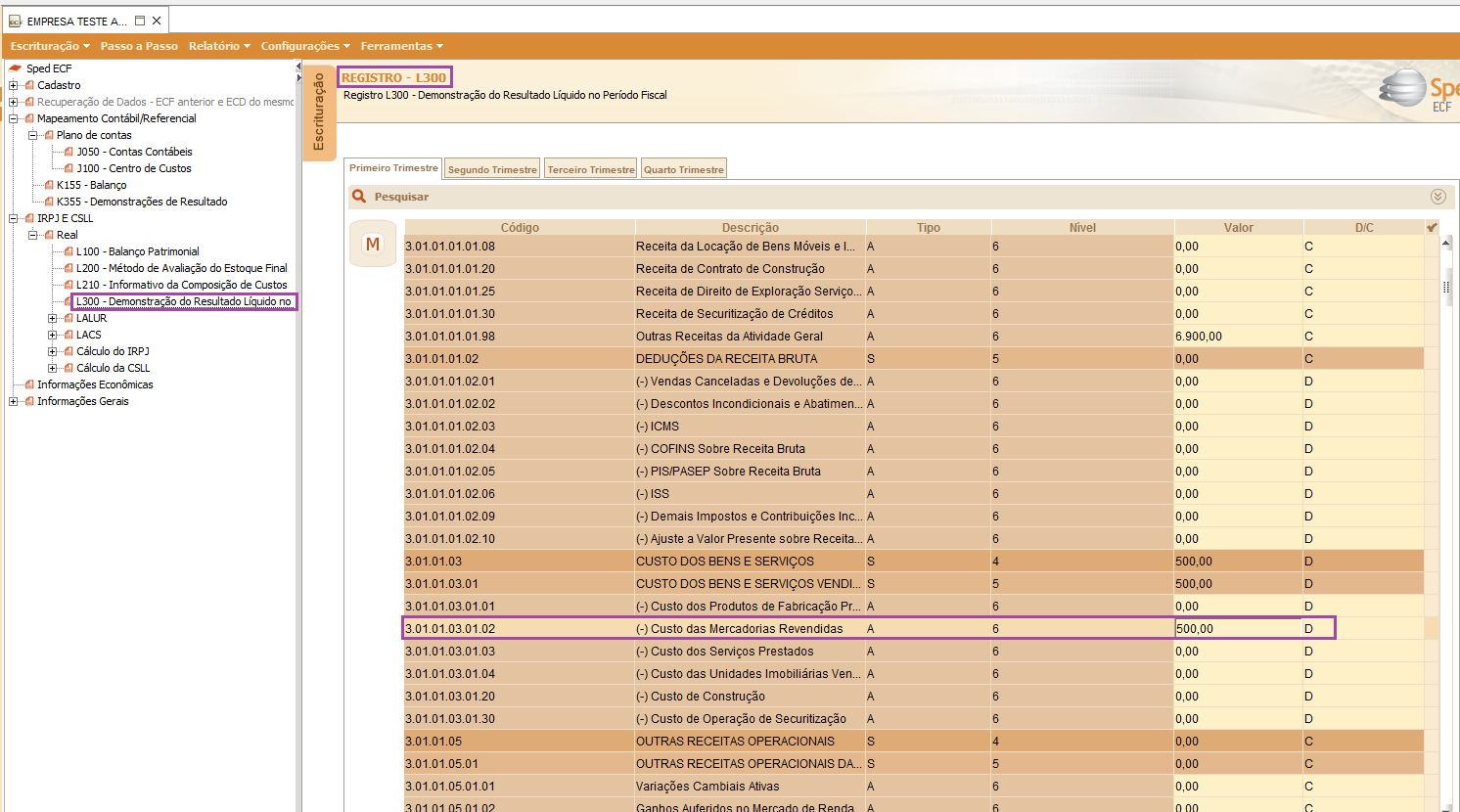Expand the Cálculo do IRPJ node
1460x812 pixels.
[x=53, y=351]
